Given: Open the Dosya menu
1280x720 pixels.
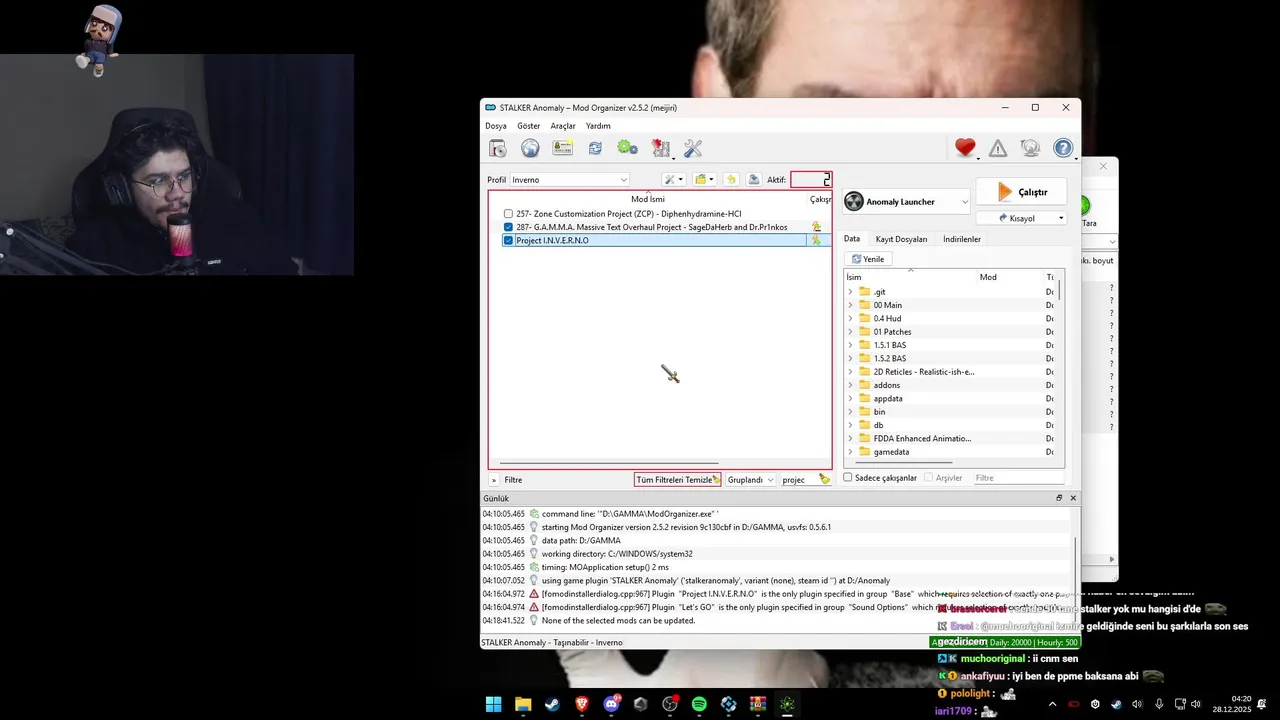Looking at the screenshot, I should click(x=496, y=126).
